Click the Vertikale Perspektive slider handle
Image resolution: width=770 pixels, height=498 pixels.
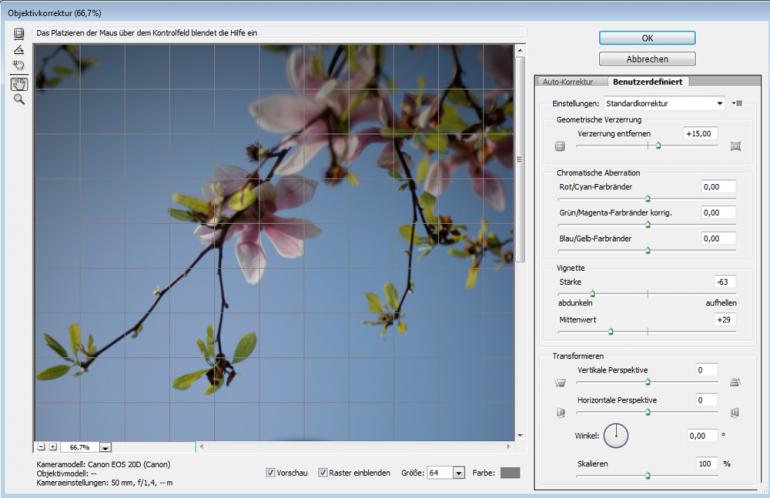pyautogui.click(x=648, y=382)
